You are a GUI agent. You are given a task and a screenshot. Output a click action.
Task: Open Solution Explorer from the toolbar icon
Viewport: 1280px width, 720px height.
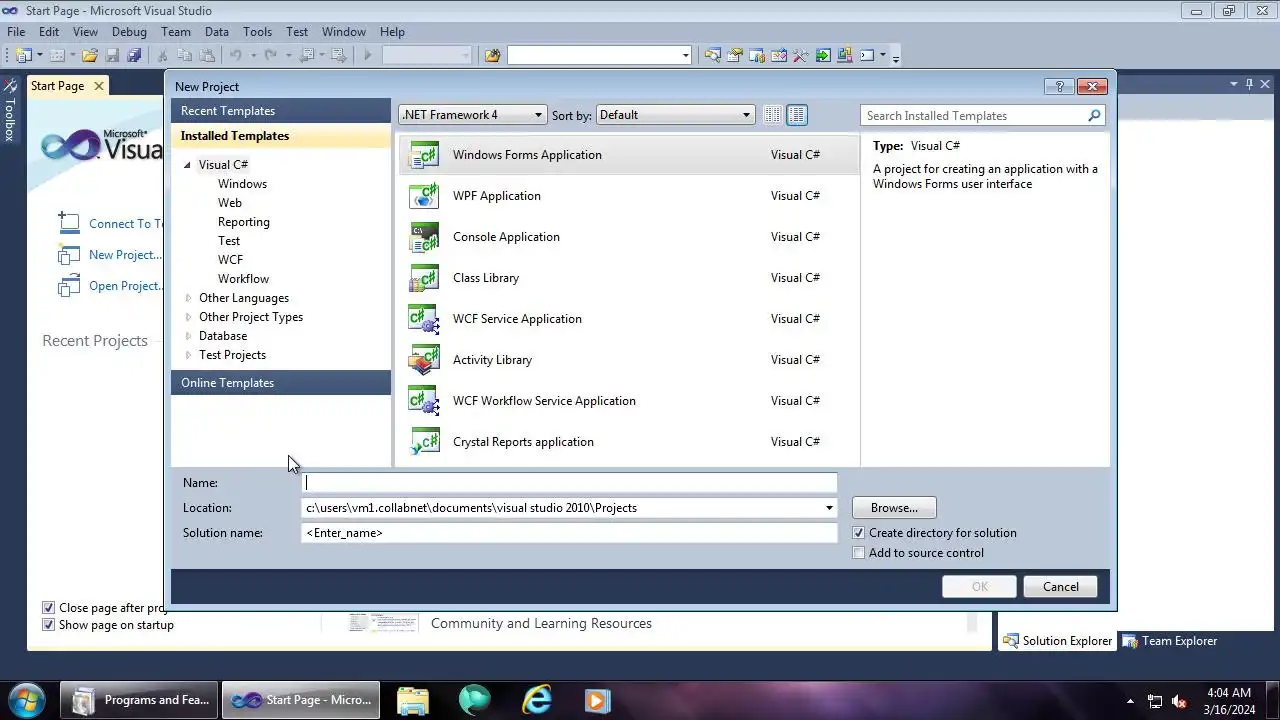click(713, 56)
